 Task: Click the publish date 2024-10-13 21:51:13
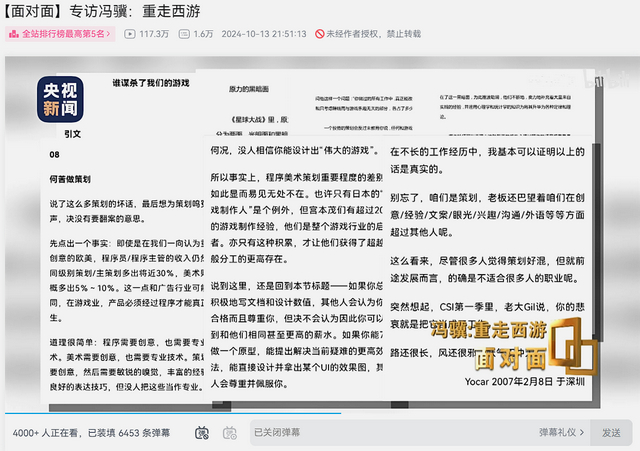pyautogui.click(x=264, y=34)
